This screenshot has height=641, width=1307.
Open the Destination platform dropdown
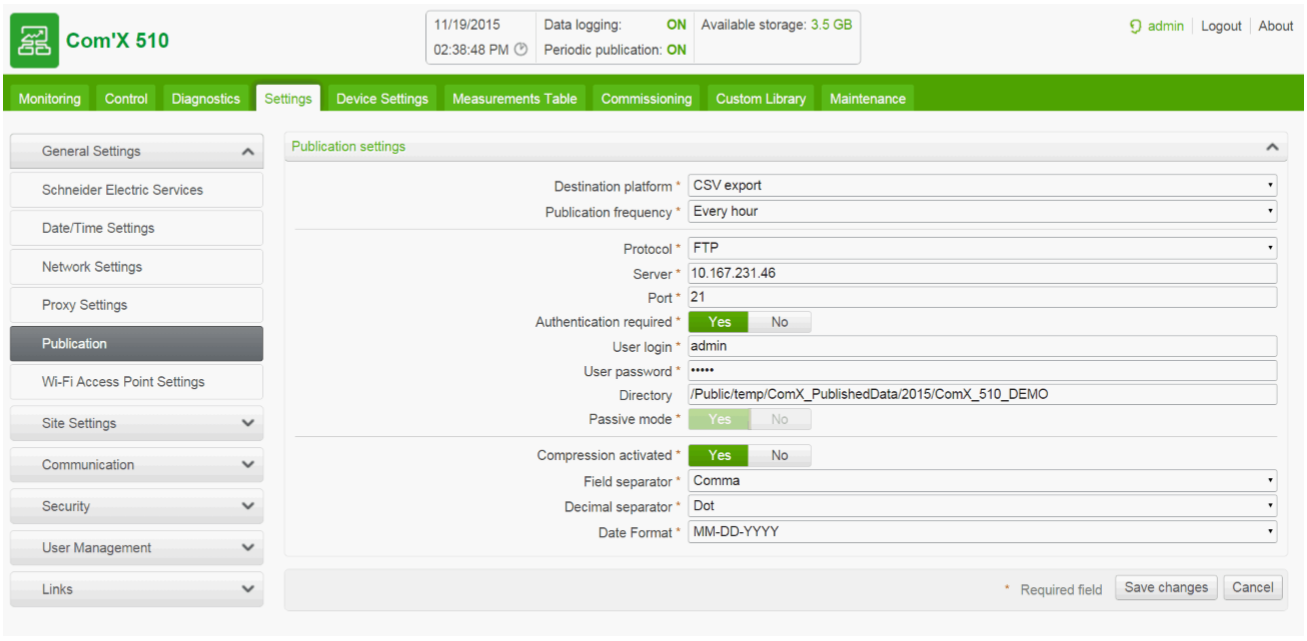click(1270, 185)
